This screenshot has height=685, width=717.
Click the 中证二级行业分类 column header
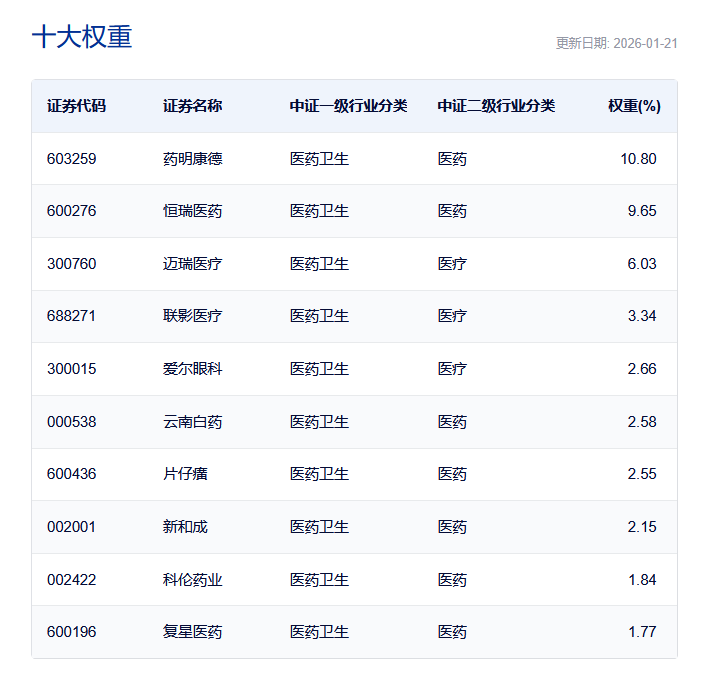point(495,106)
